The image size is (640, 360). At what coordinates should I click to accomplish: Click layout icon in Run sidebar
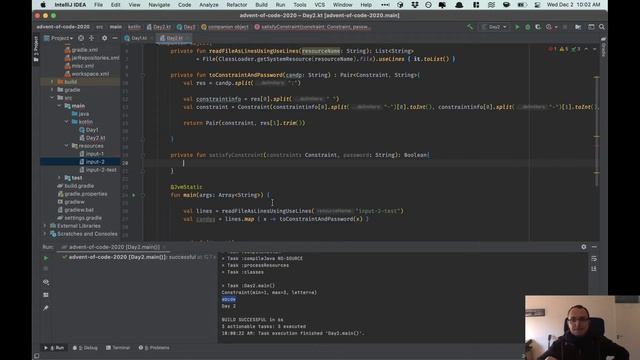tap(46, 295)
